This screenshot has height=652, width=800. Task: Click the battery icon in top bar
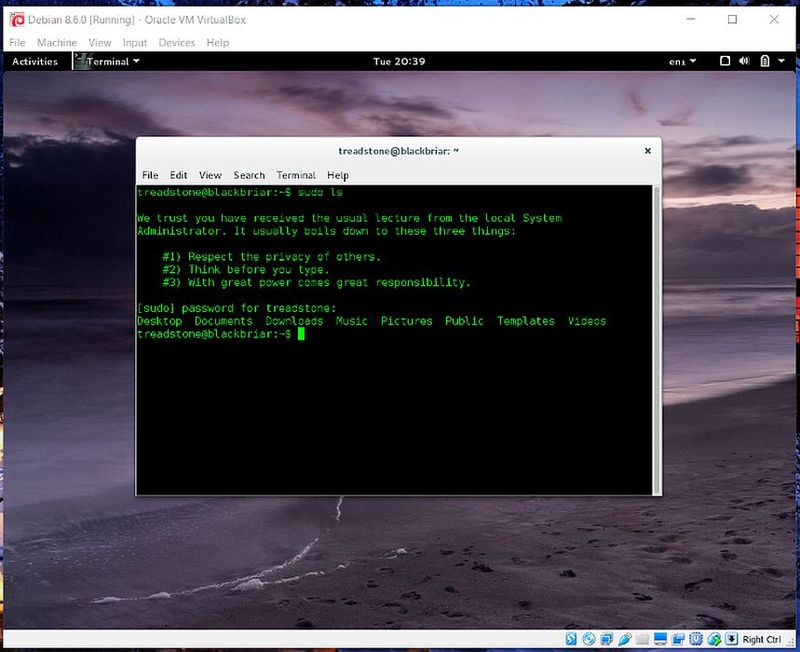[x=764, y=61]
